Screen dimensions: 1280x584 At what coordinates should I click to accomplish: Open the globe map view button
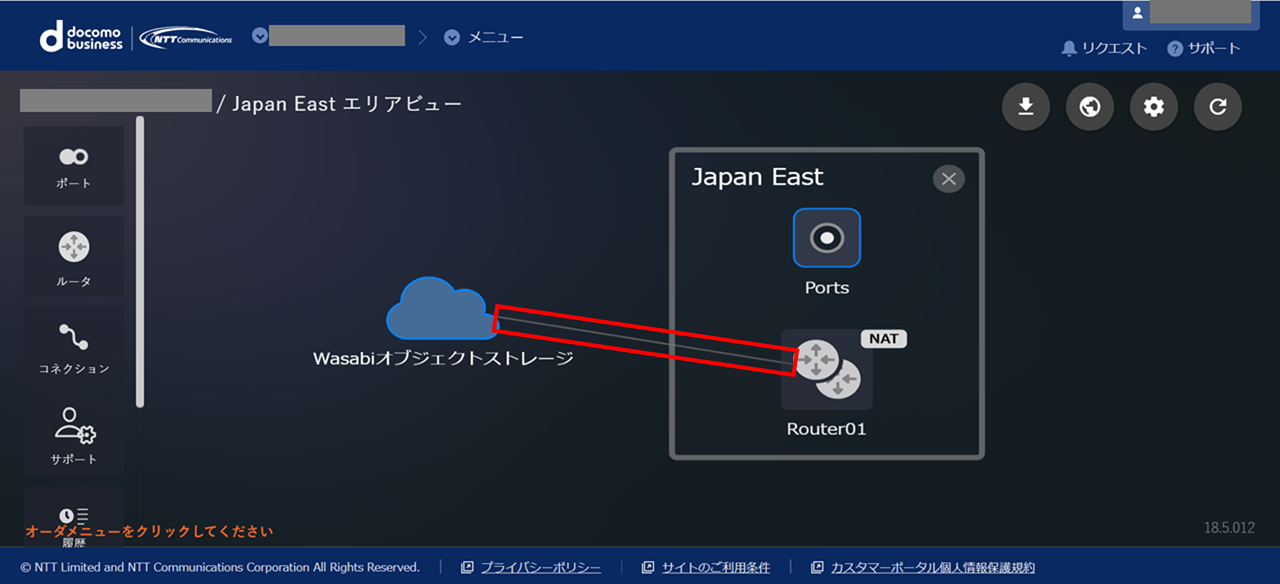pos(1089,107)
